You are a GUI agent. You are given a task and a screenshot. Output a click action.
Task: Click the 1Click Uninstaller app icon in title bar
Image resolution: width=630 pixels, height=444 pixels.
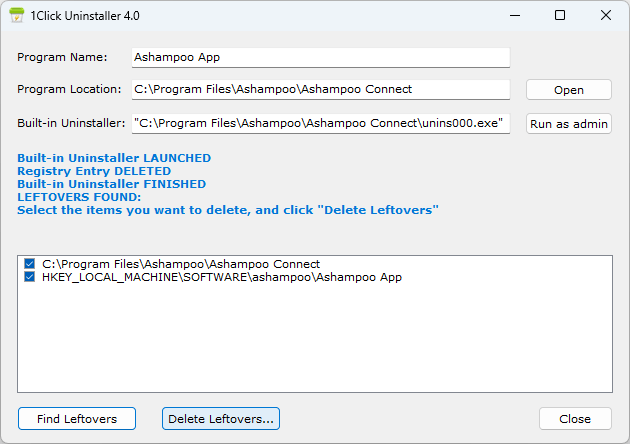[x=16, y=15]
